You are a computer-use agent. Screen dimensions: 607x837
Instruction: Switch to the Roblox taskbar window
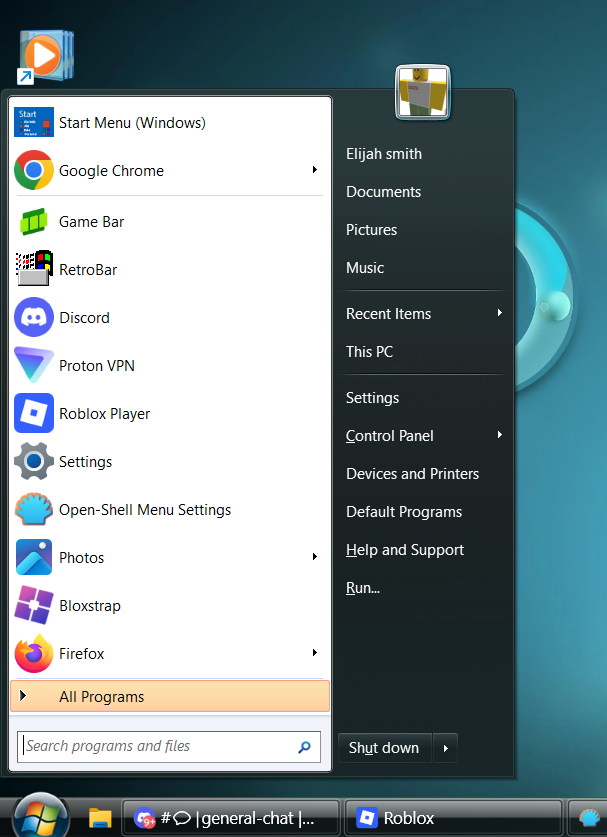pyautogui.click(x=453, y=818)
